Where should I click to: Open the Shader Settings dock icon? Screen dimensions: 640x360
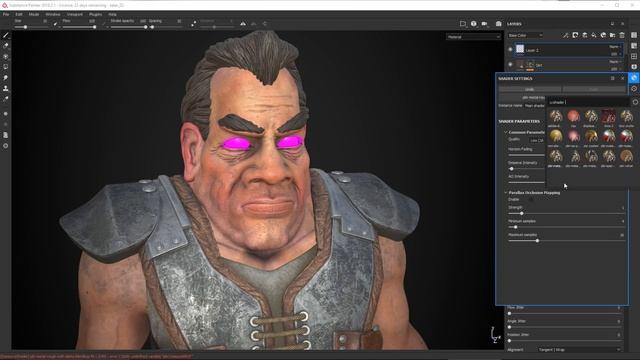pos(634,78)
